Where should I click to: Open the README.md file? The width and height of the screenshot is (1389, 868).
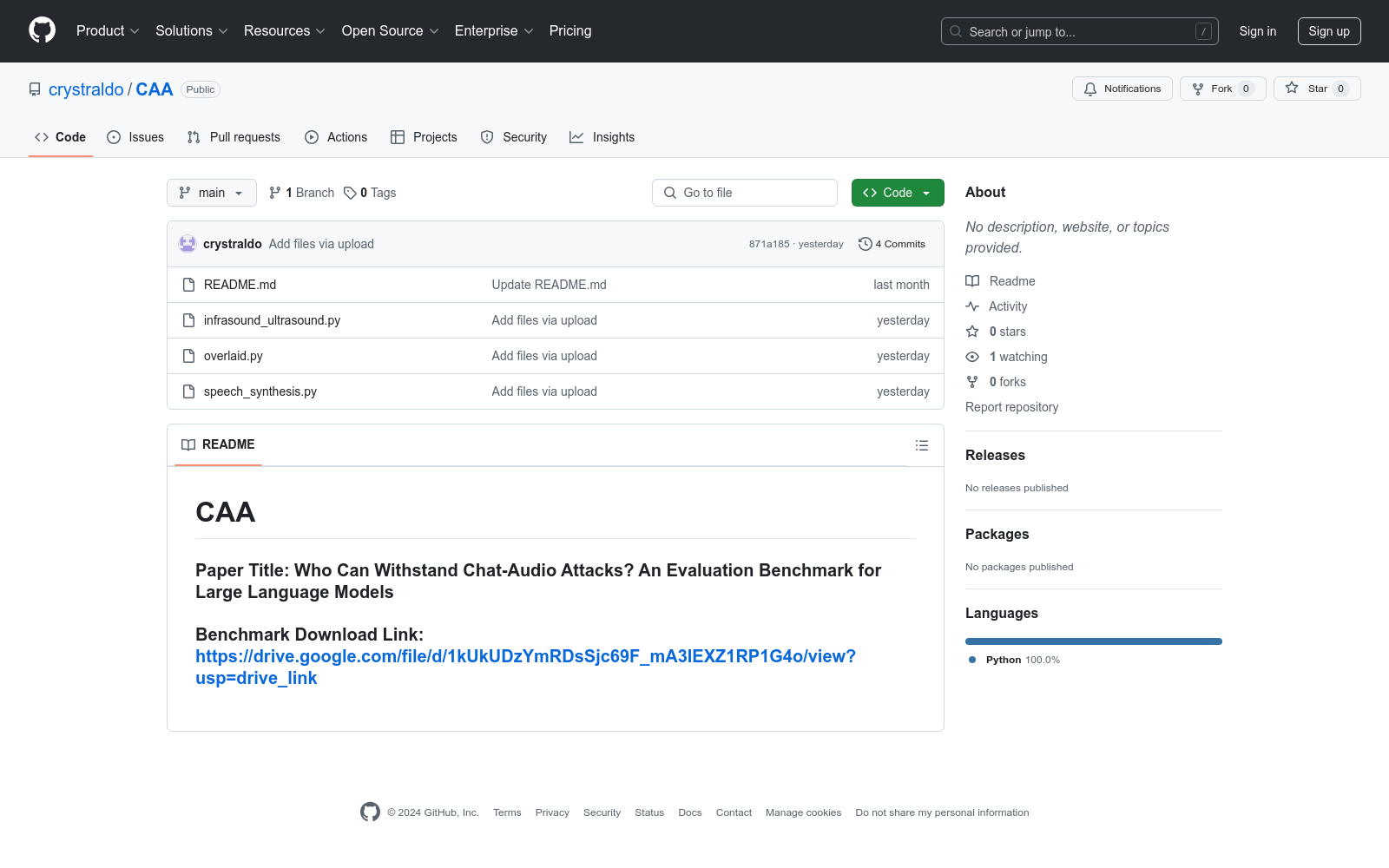coord(240,285)
